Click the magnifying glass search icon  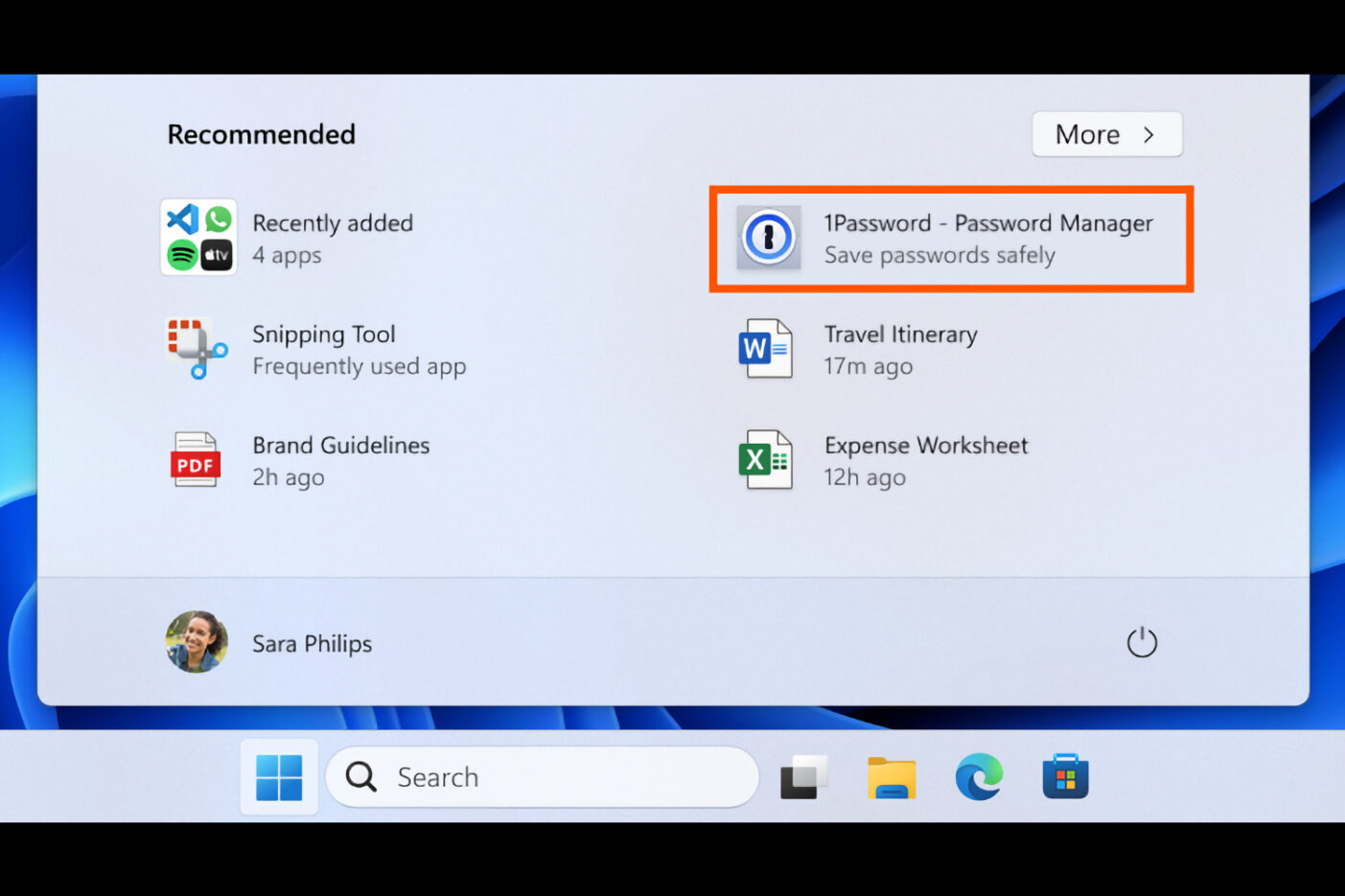point(361,777)
